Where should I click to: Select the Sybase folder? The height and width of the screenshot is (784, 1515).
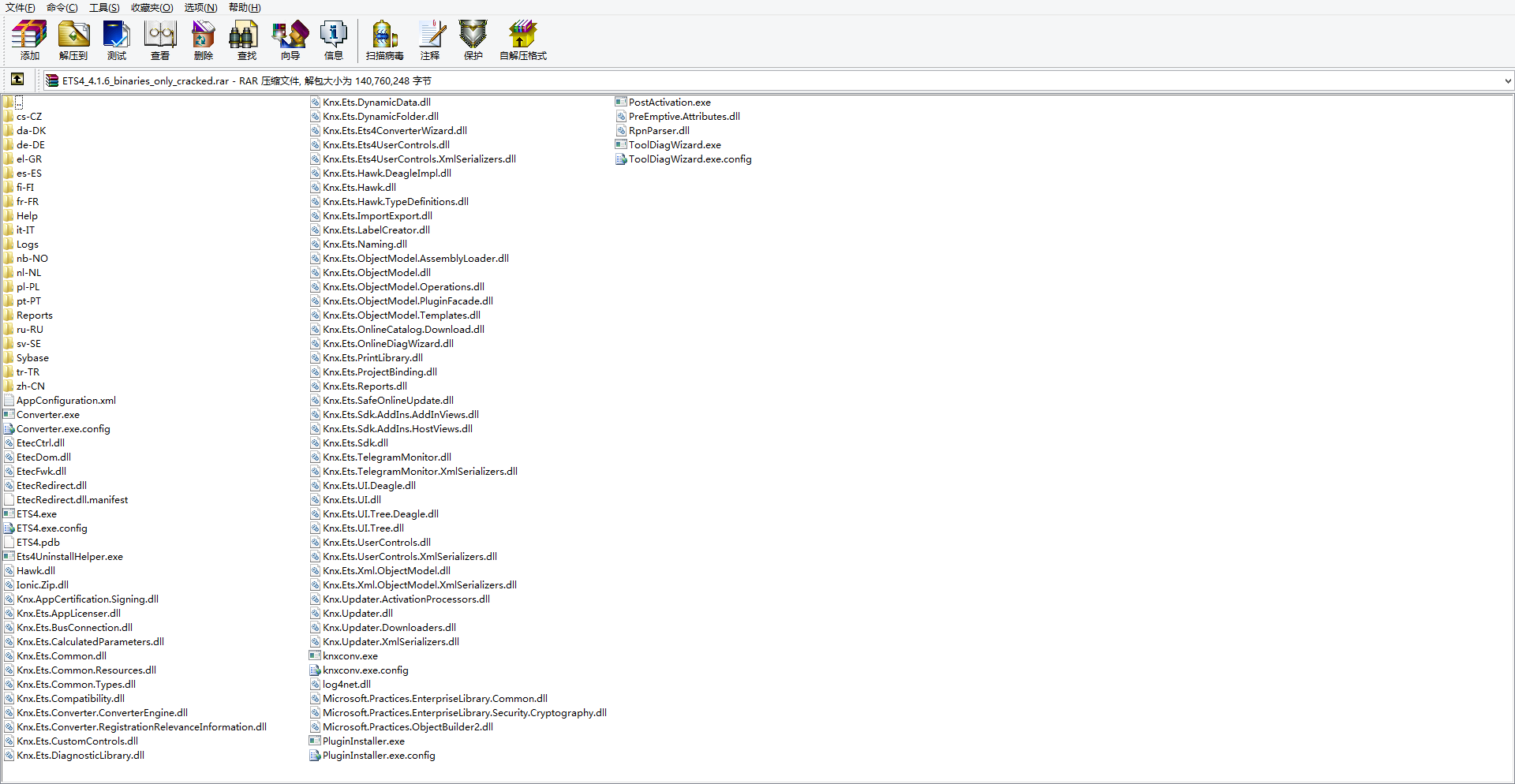click(26, 358)
